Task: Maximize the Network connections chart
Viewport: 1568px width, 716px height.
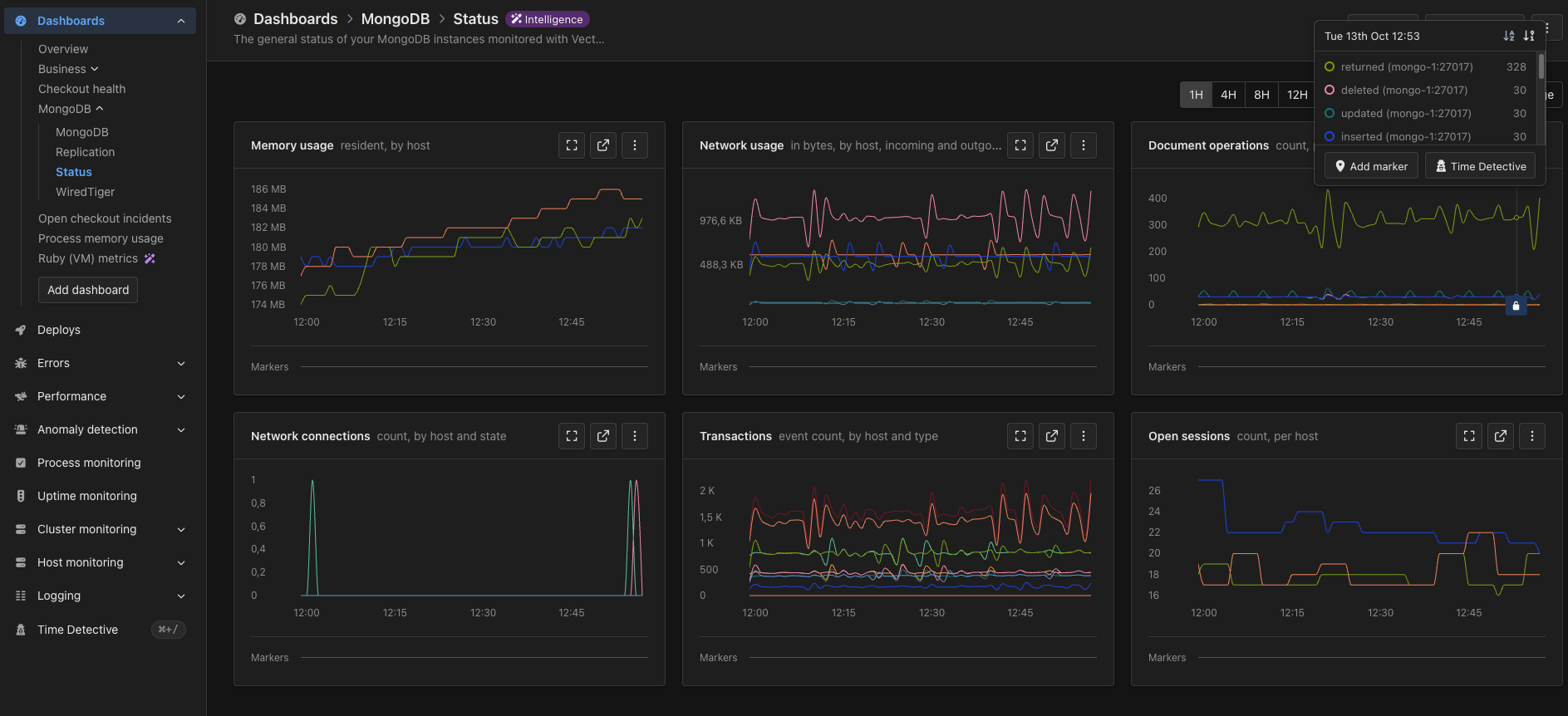Action: 572,436
